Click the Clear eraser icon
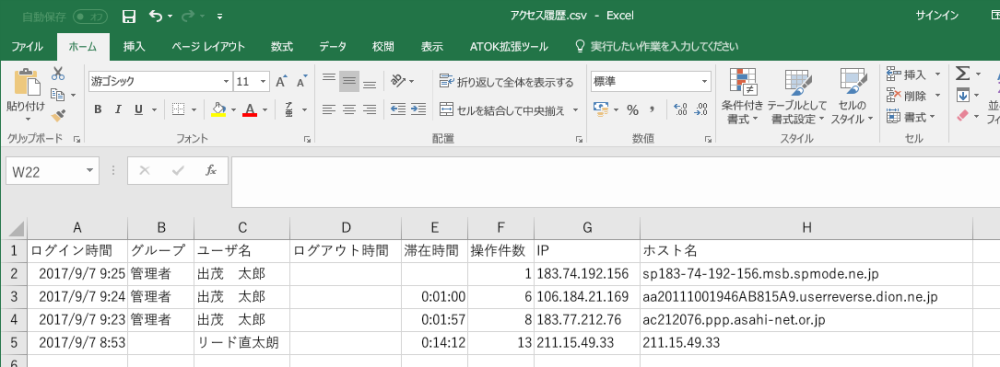Image resolution: width=1000 pixels, height=367 pixels. pos(962,116)
